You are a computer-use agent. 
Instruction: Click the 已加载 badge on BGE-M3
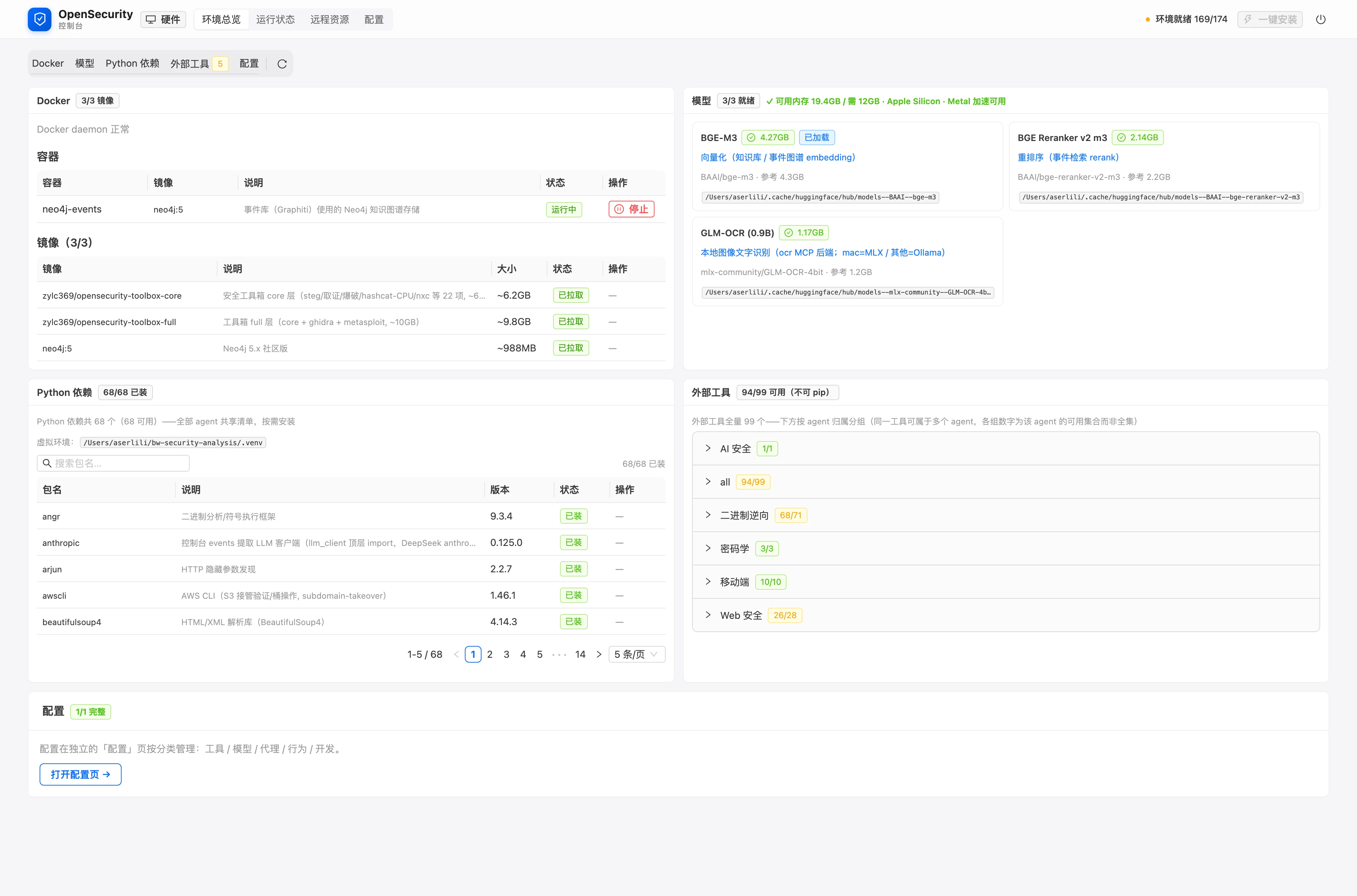click(x=817, y=138)
